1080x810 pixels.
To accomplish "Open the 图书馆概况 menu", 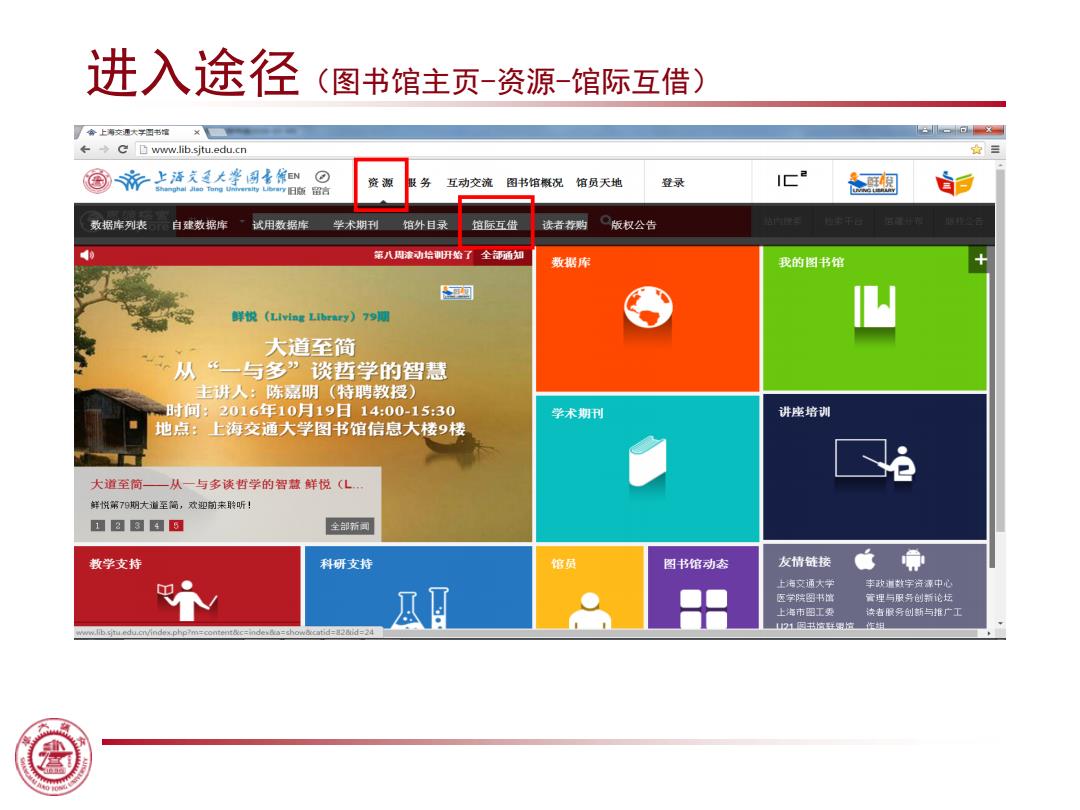I will (534, 183).
